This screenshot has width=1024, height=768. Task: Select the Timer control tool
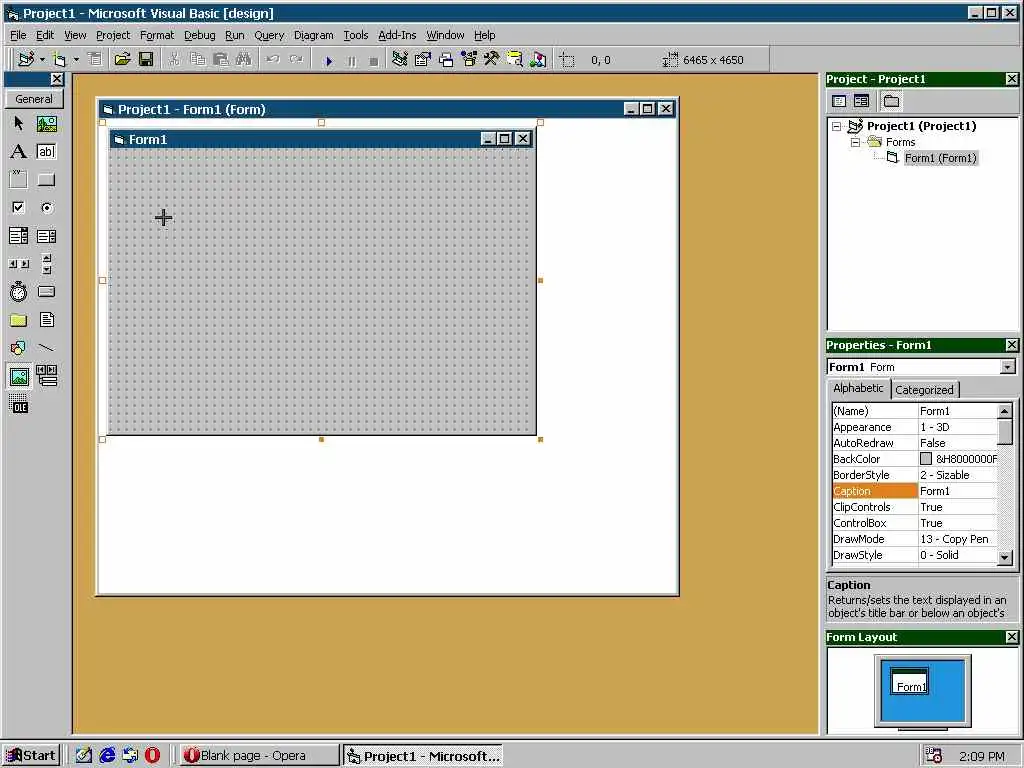click(18, 292)
